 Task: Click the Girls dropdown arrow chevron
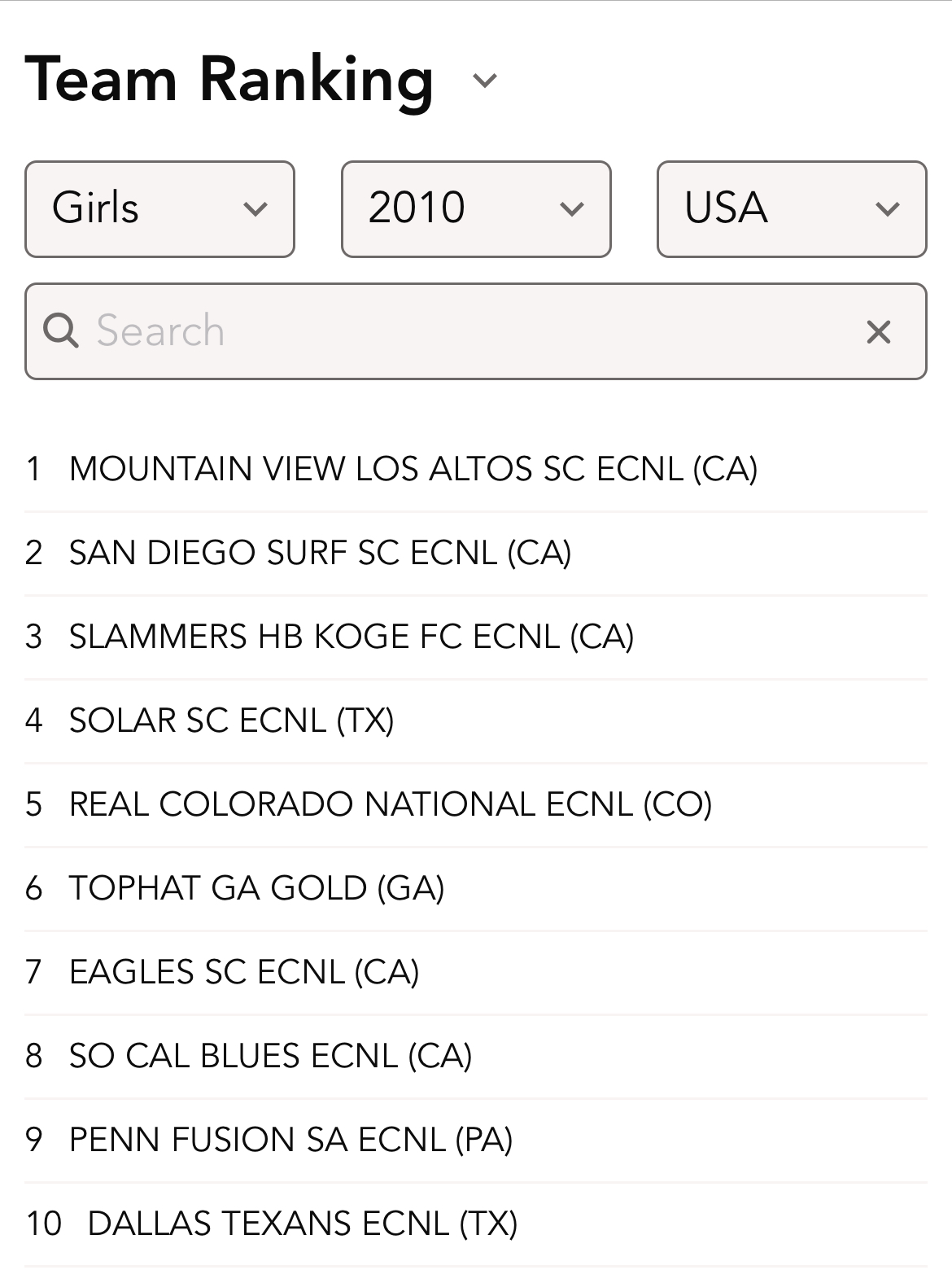[255, 209]
